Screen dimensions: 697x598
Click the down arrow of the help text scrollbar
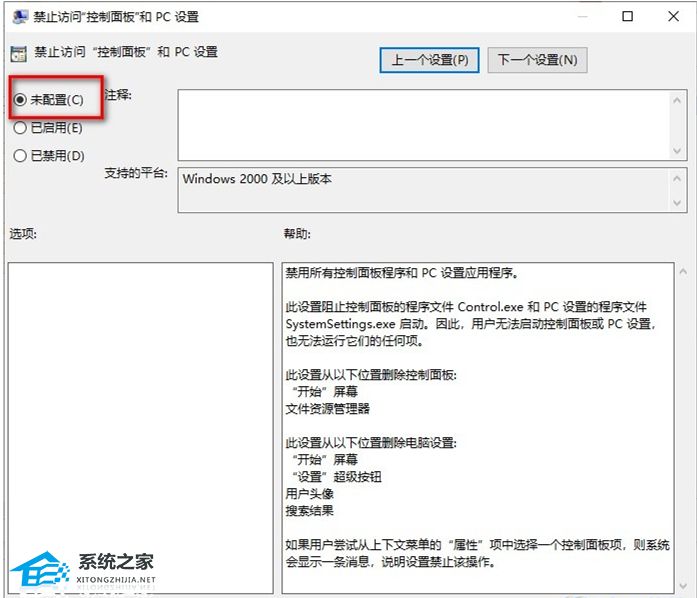(683, 586)
